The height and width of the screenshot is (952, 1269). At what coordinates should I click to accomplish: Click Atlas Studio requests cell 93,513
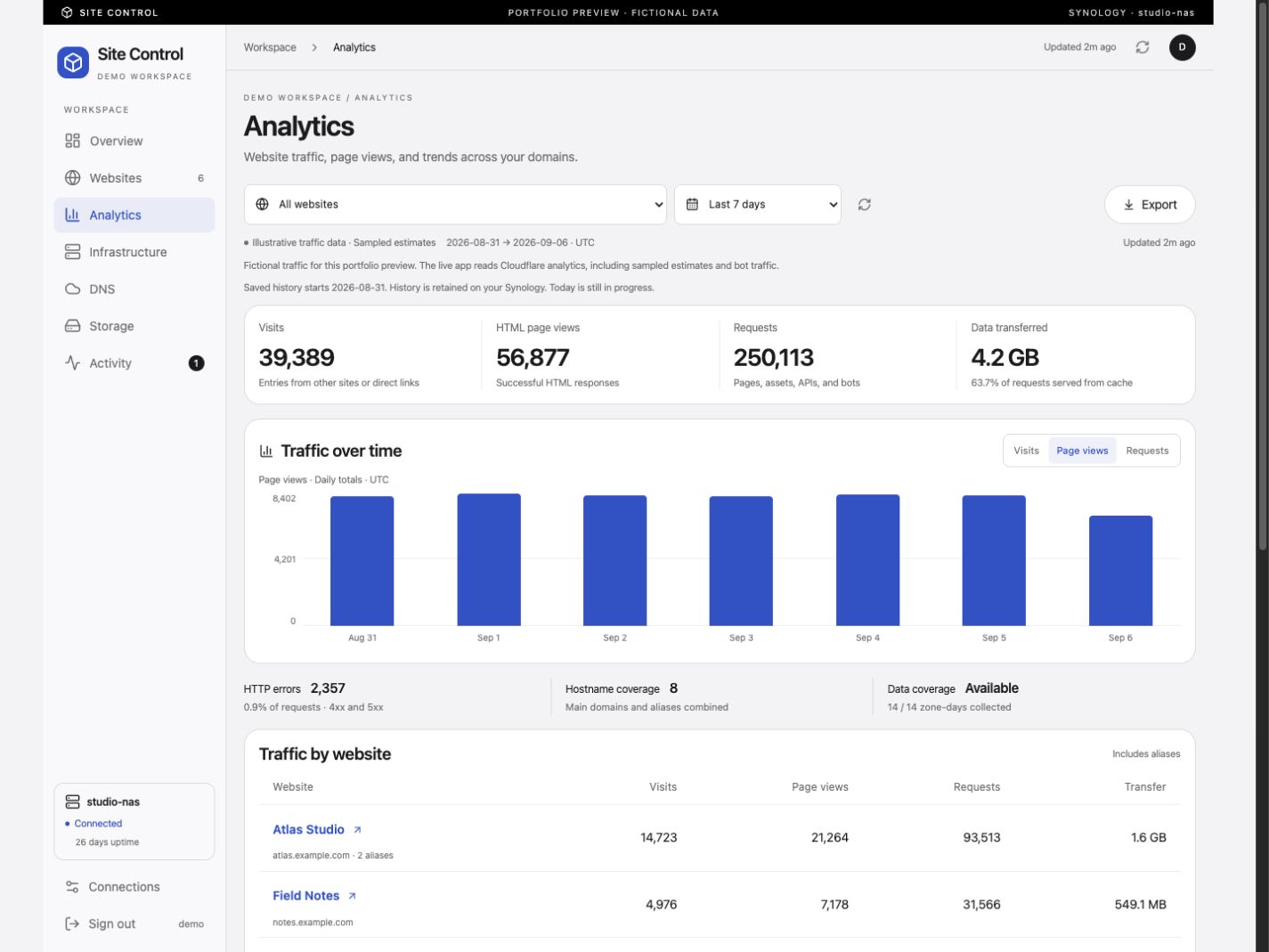point(982,838)
